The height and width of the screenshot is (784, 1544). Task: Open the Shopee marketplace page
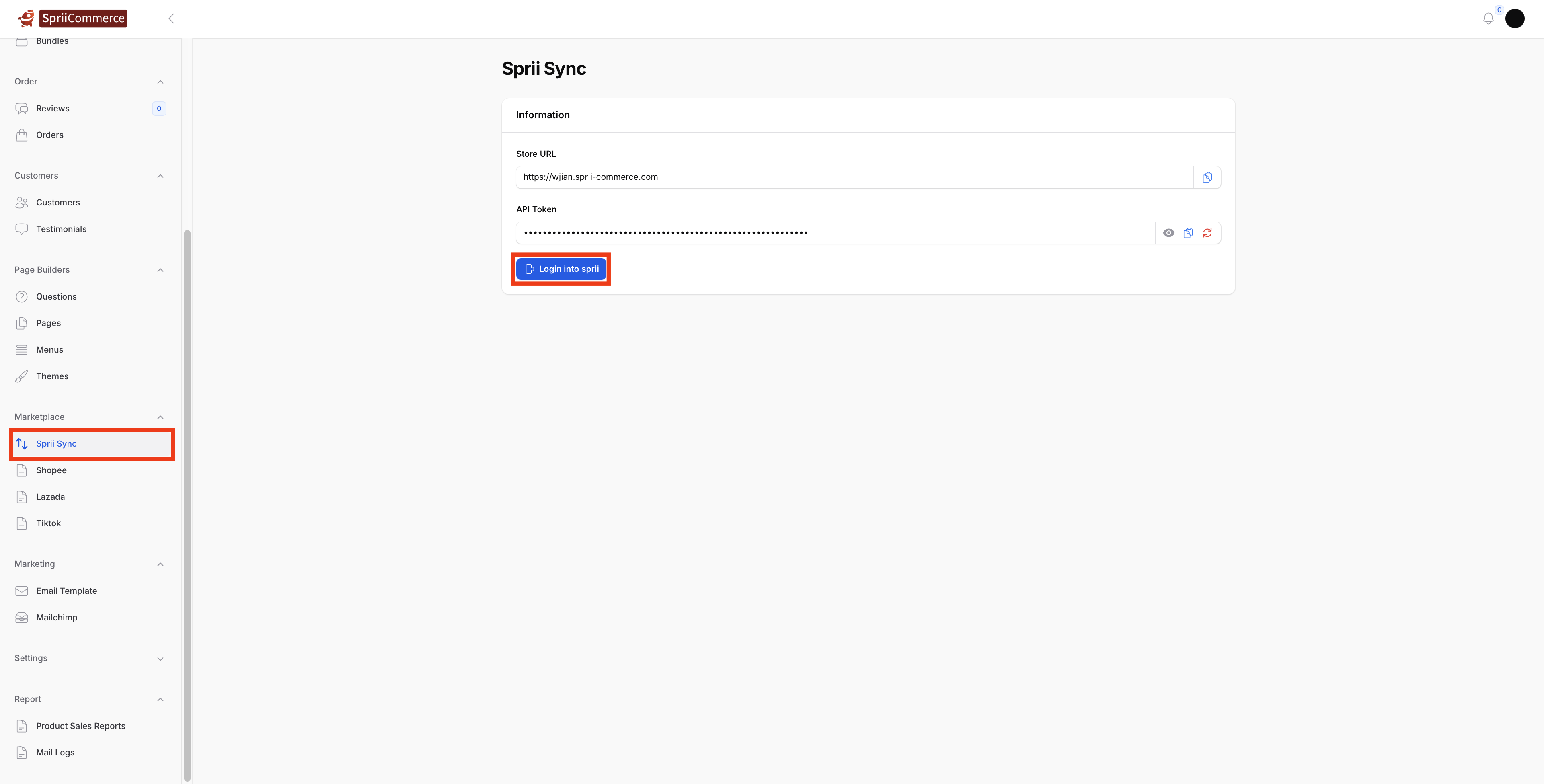tap(51, 470)
